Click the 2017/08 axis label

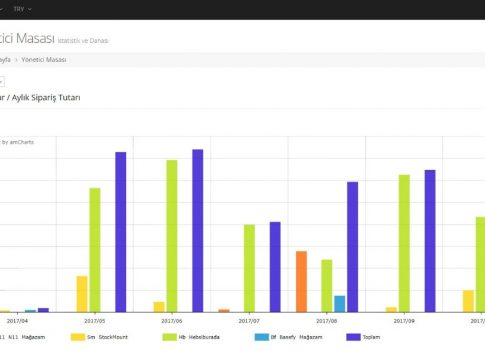point(327,321)
